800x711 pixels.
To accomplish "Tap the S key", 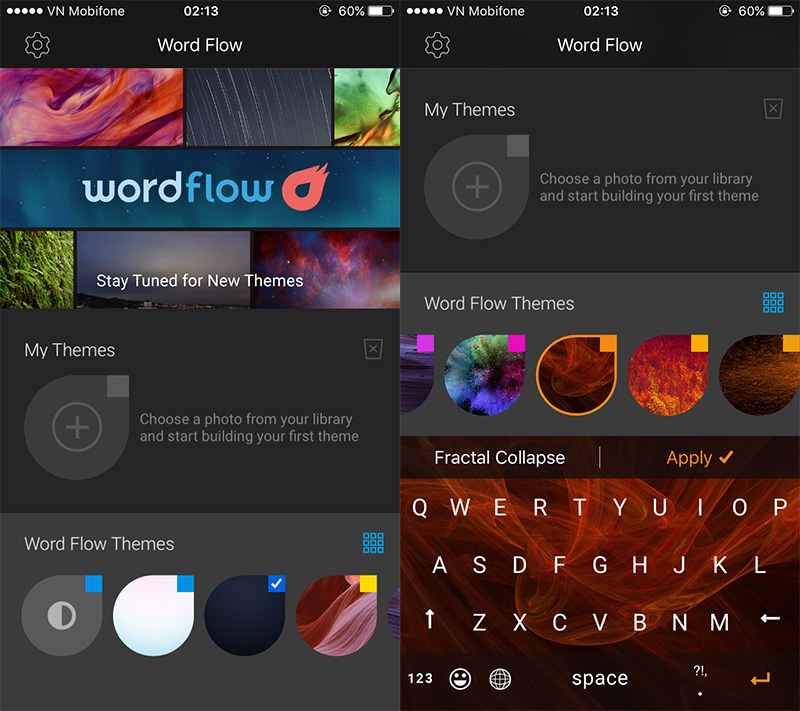I will click(479, 565).
